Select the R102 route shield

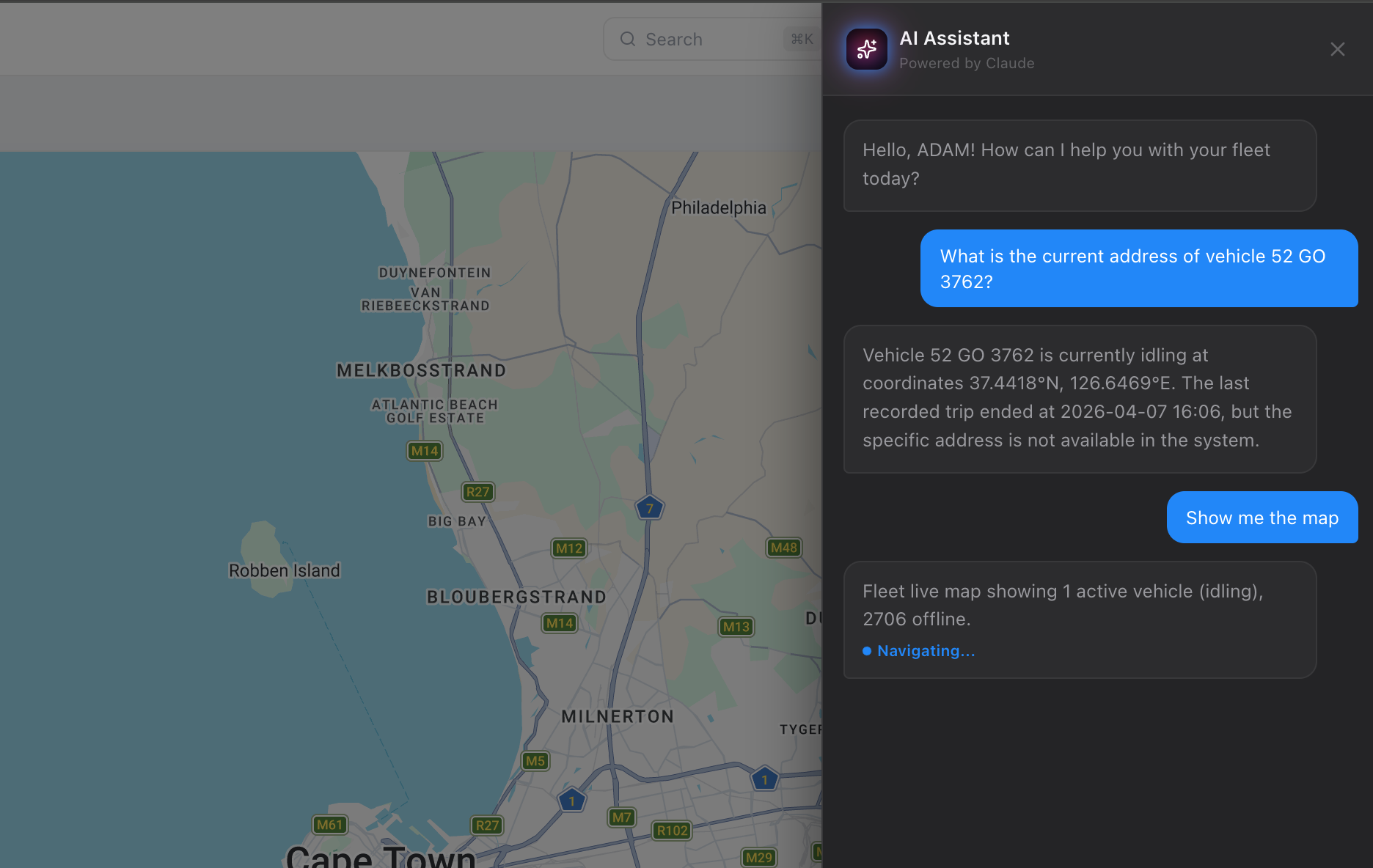[x=672, y=831]
